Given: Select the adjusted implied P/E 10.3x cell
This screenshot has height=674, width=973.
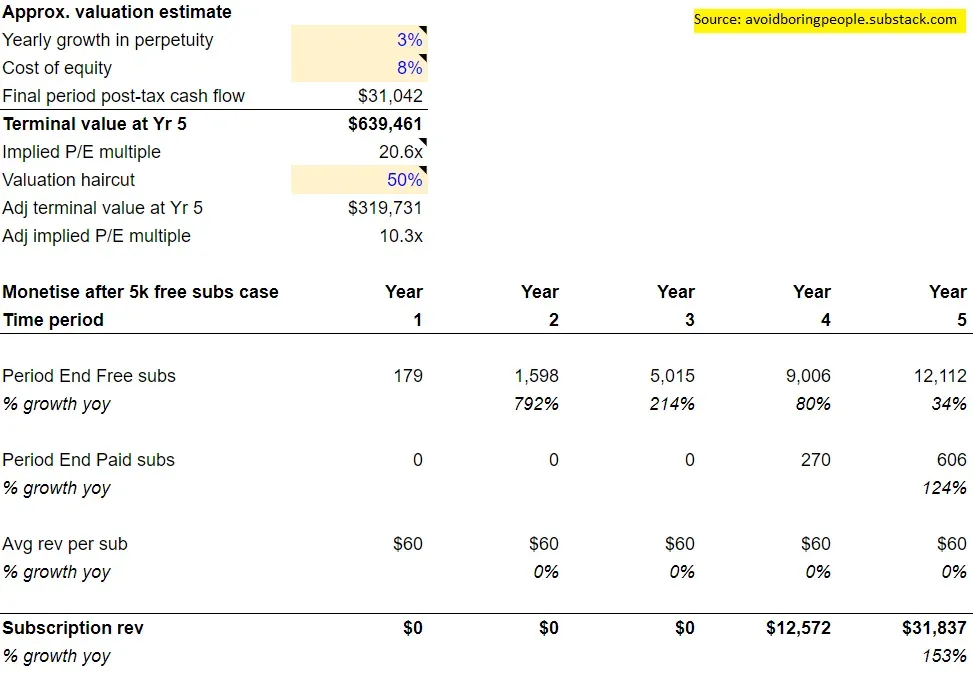Looking at the screenshot, I should (x=396, y=236).
